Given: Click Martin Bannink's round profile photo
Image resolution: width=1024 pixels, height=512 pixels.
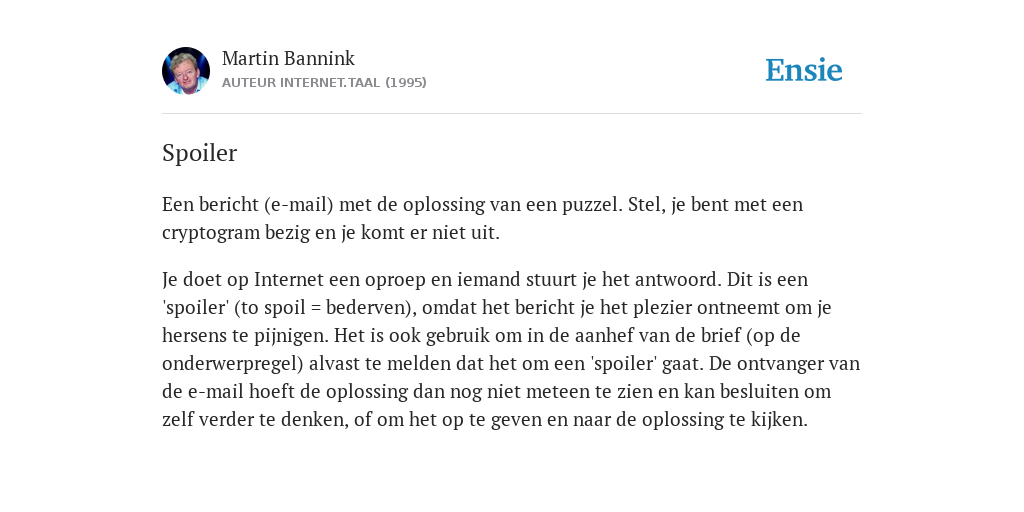Looking at the screenshot, I should pos(186,71).
